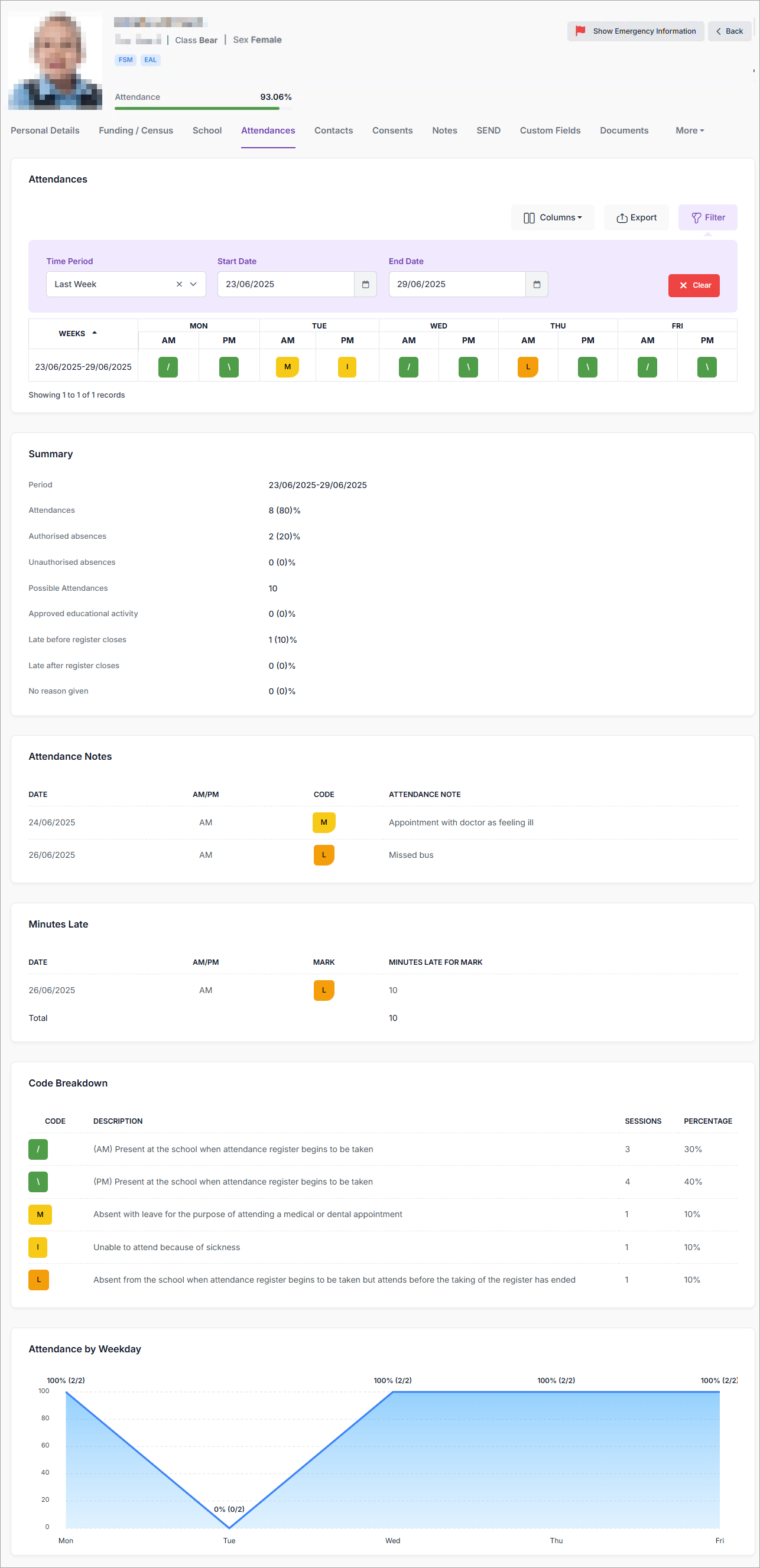Image resolution: width=760 pixels, height=1568 pixels.
Task: Switch to the Personal Details tab
Action: pos(45,130)
